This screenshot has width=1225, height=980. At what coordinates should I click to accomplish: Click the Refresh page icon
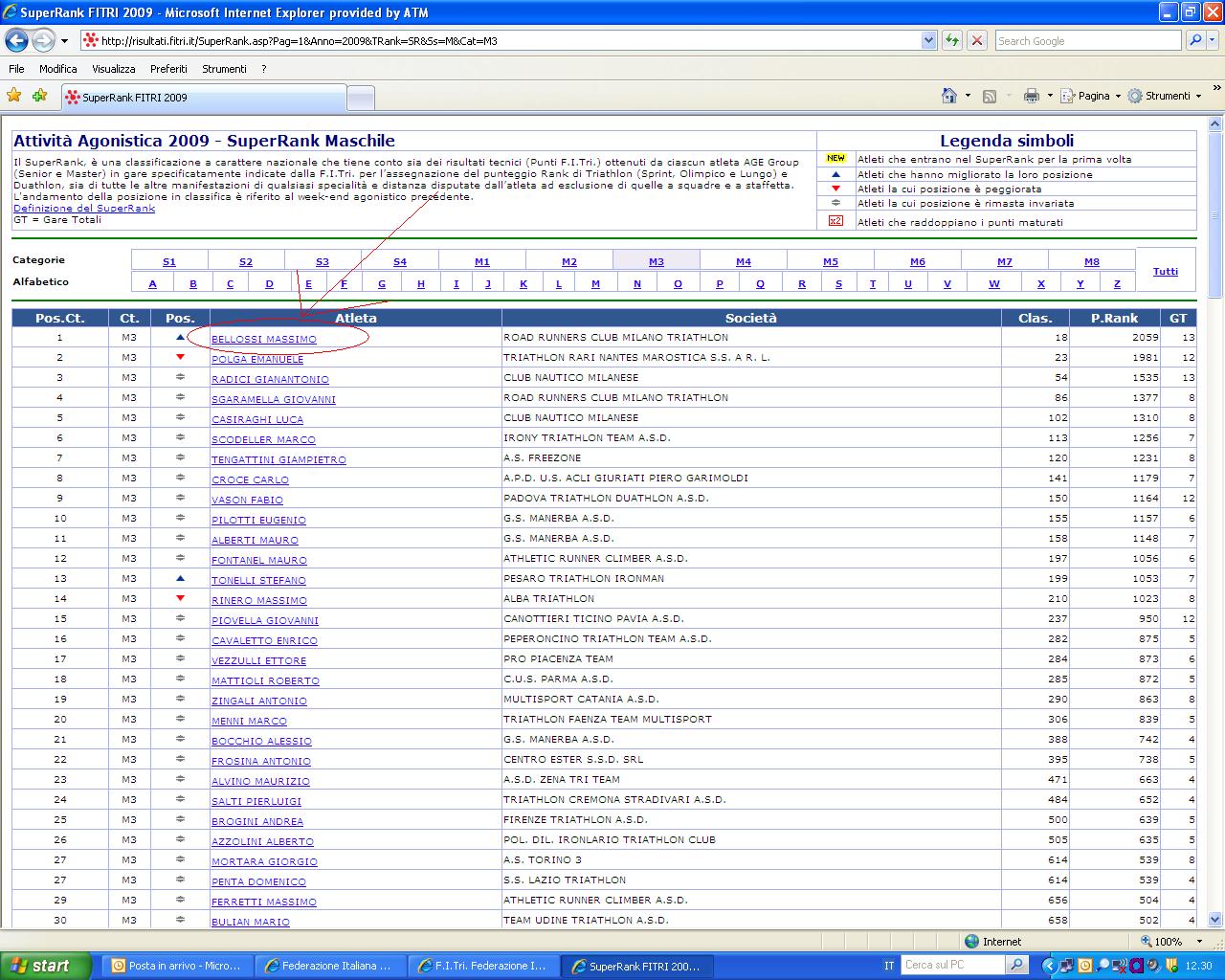pyautogui.click(x=952, y=40)
